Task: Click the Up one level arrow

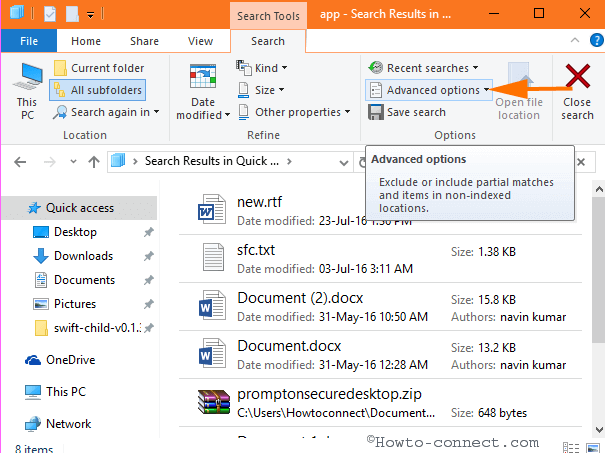Action: point(94,162)
